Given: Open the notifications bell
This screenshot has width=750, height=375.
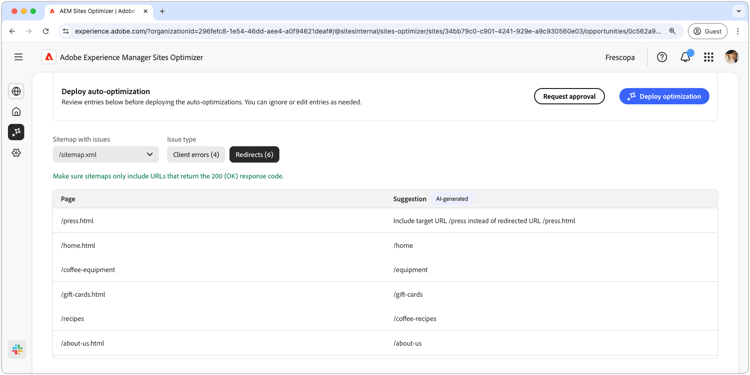Looking at the screenshot, I should [685, 57].
